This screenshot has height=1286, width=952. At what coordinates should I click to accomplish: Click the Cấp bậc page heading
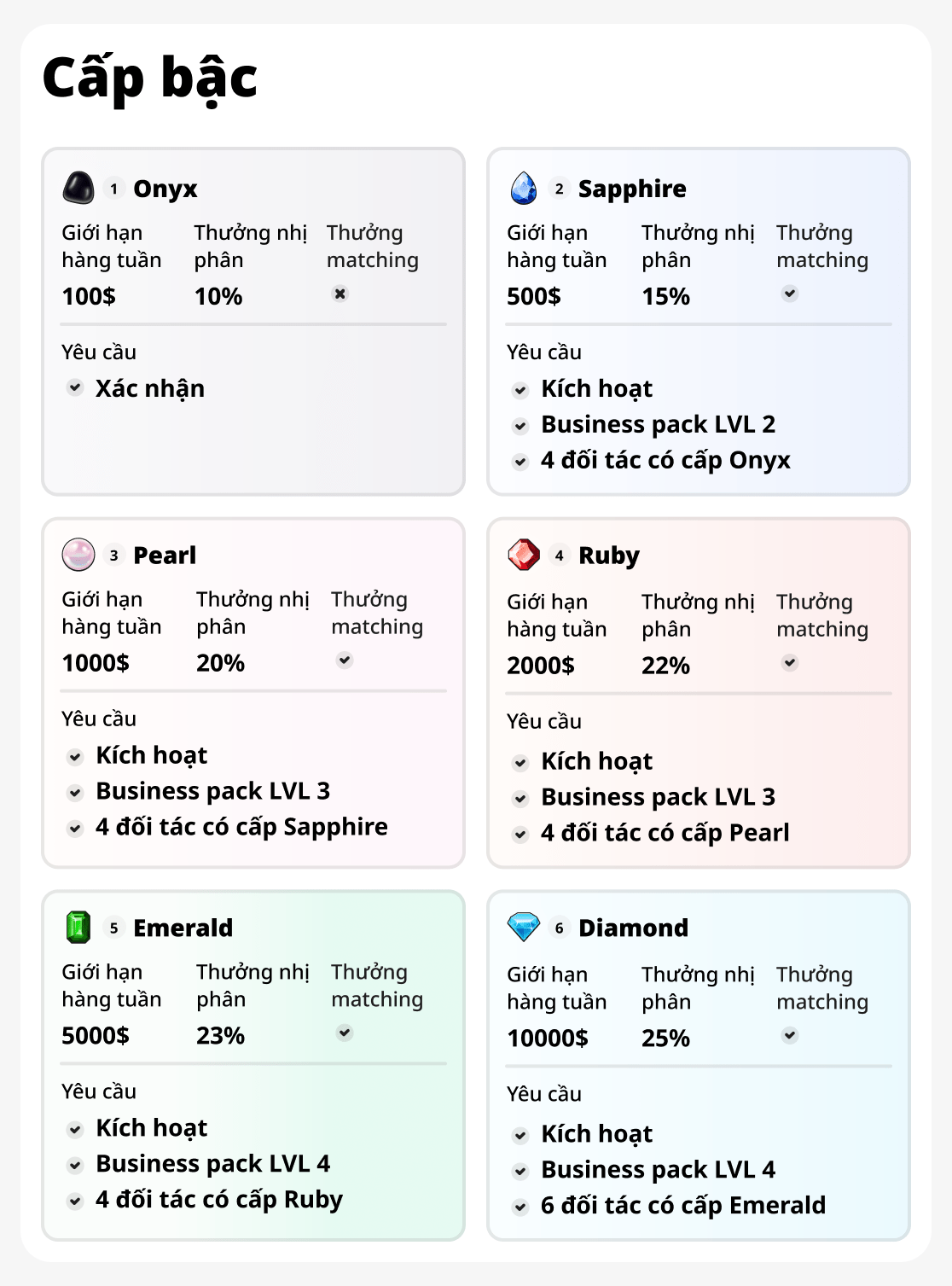point(149,78)
